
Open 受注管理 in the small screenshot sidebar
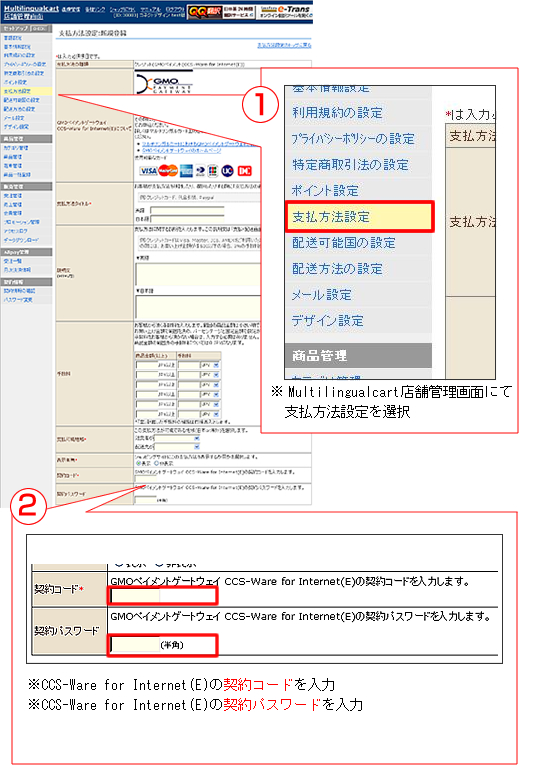tap(13, 195)
